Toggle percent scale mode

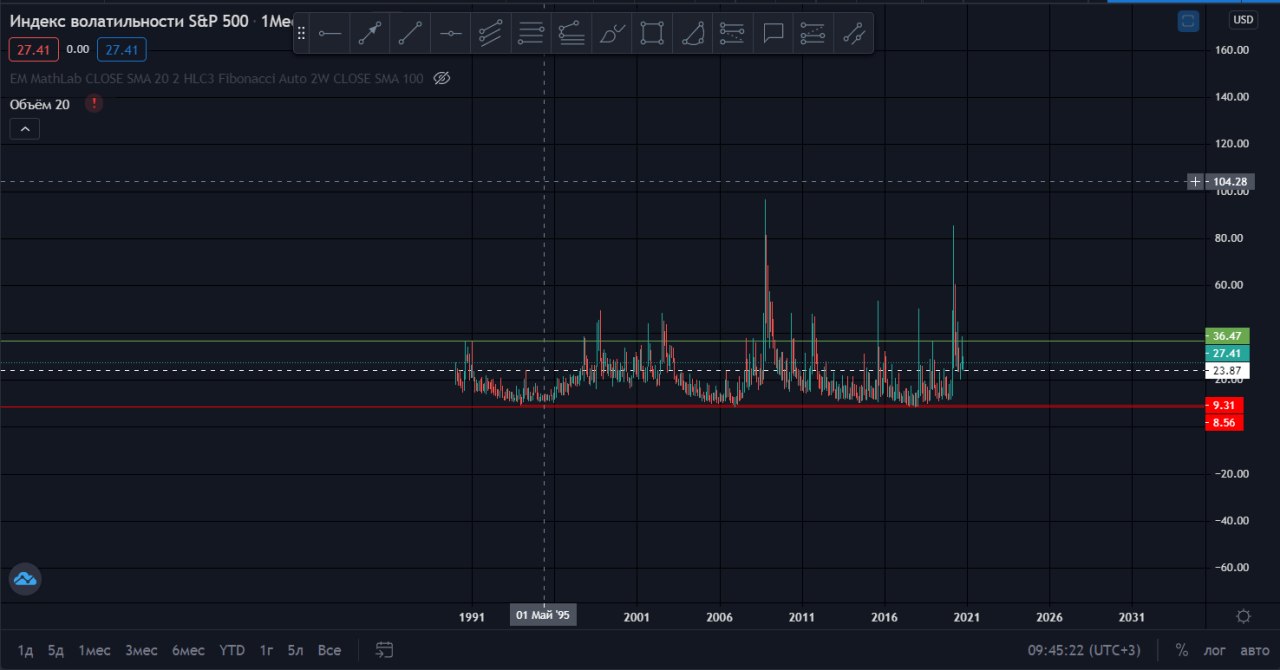point(1181,650)
